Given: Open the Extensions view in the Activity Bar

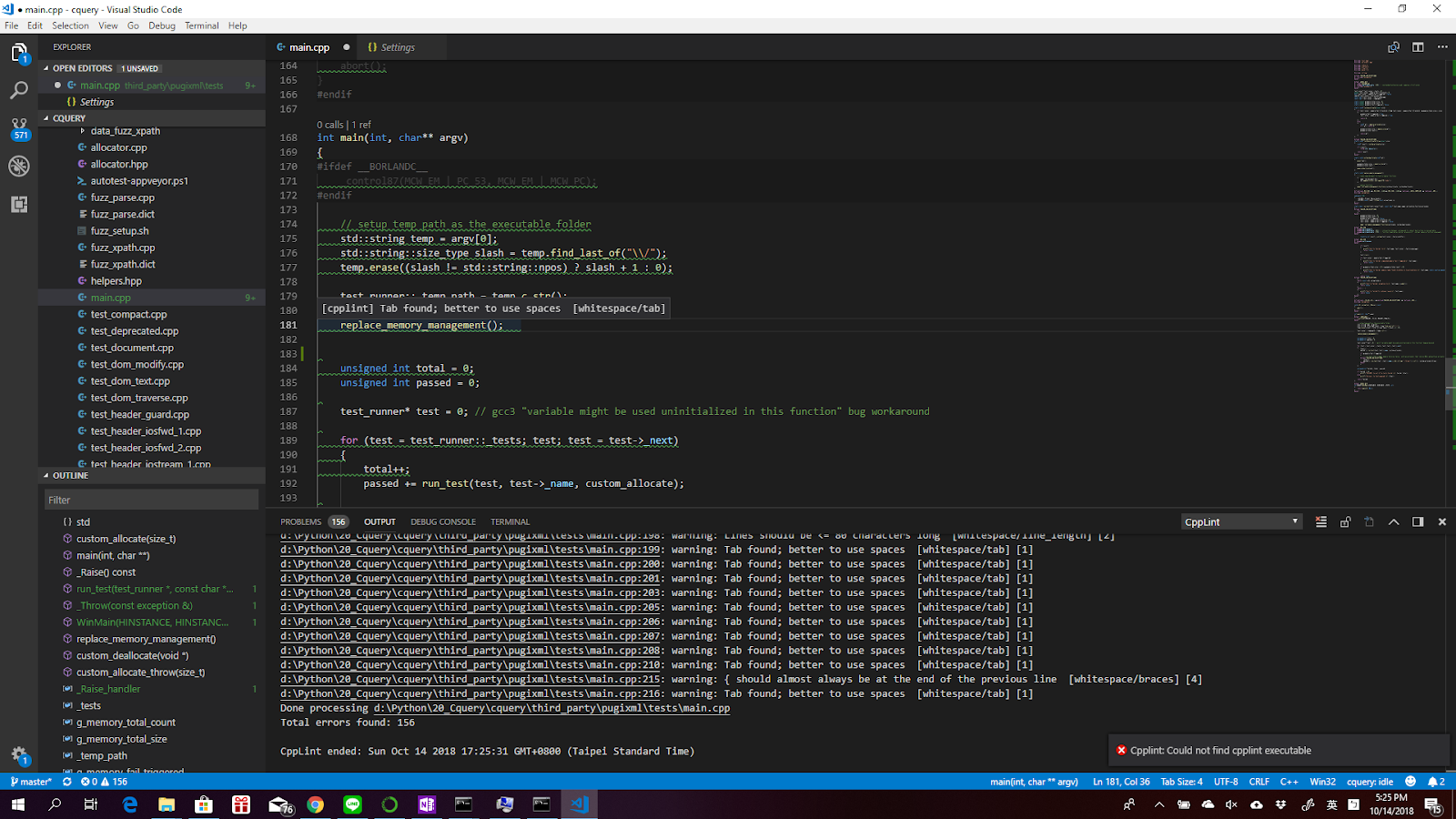Looking at the screenshot, I should 18,205.
